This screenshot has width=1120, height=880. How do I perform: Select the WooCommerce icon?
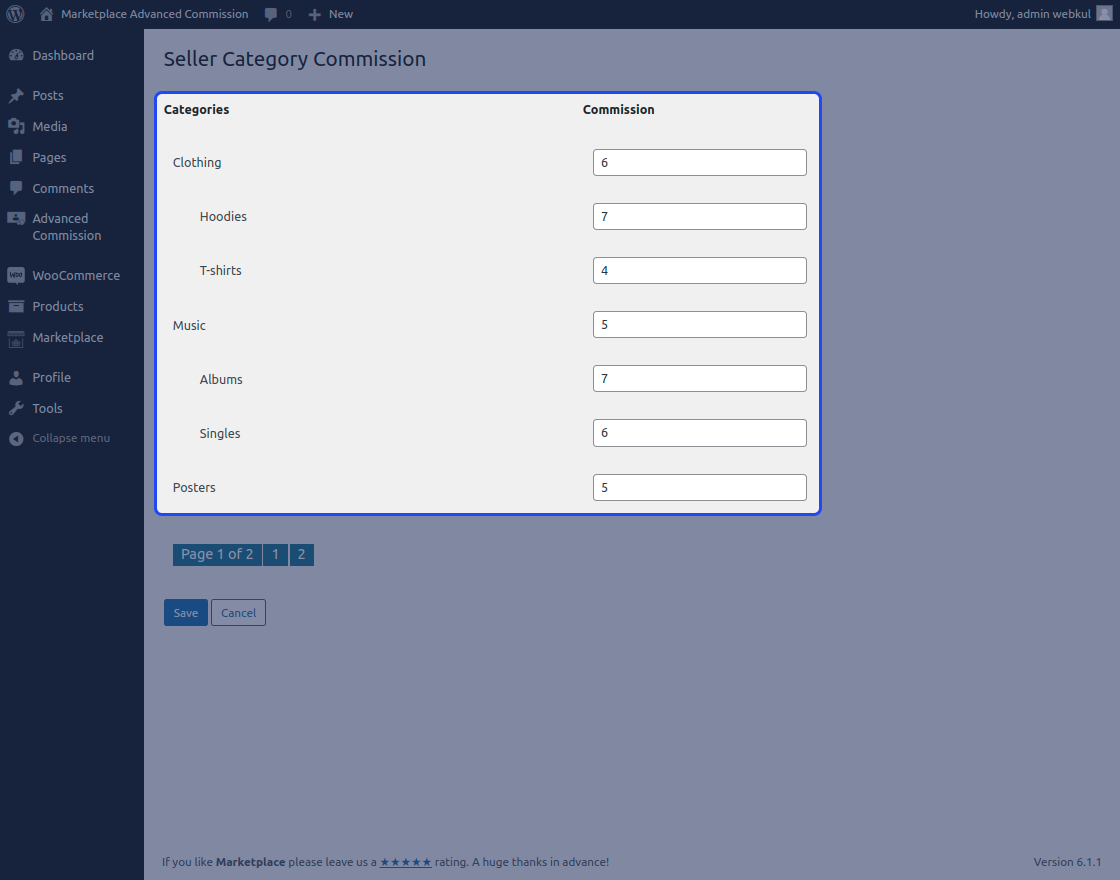pyautogui.click(x=18, y=275)
